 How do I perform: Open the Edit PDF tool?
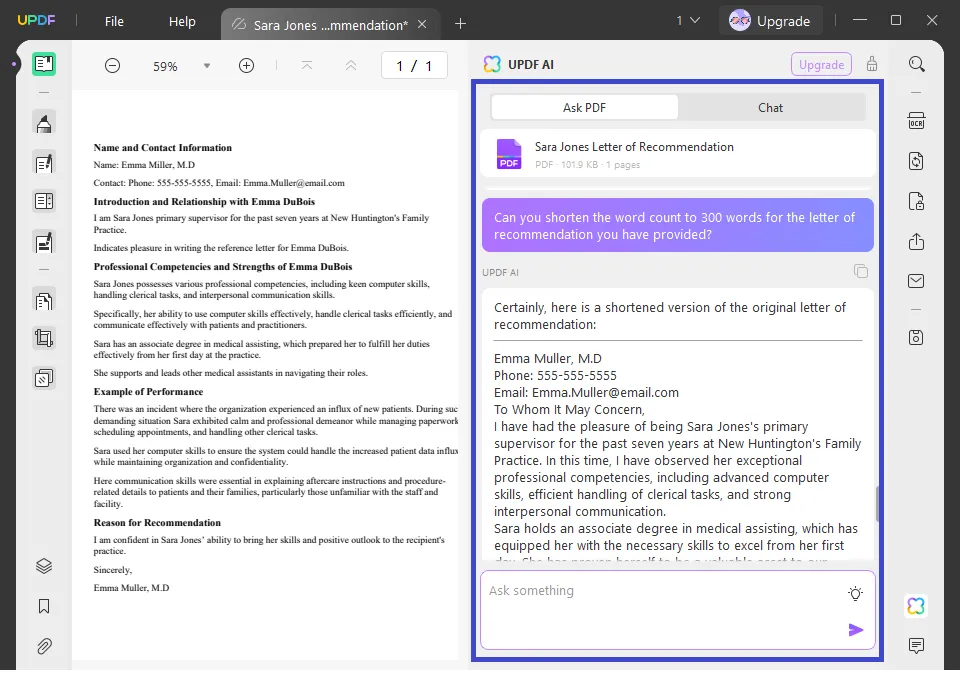tap(44, 163)
